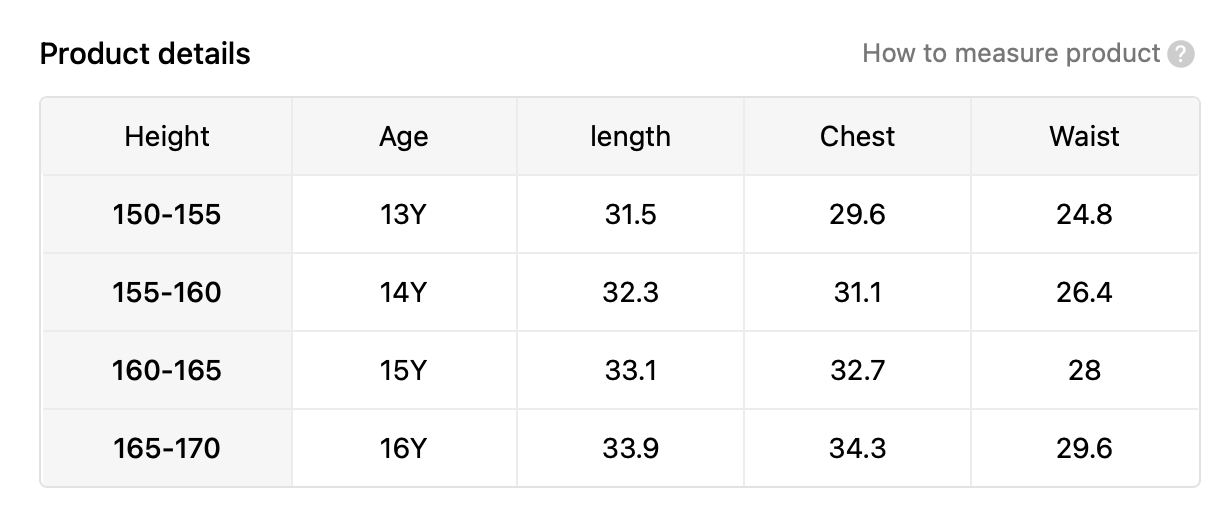Click the Product details heading

point(145,53)
